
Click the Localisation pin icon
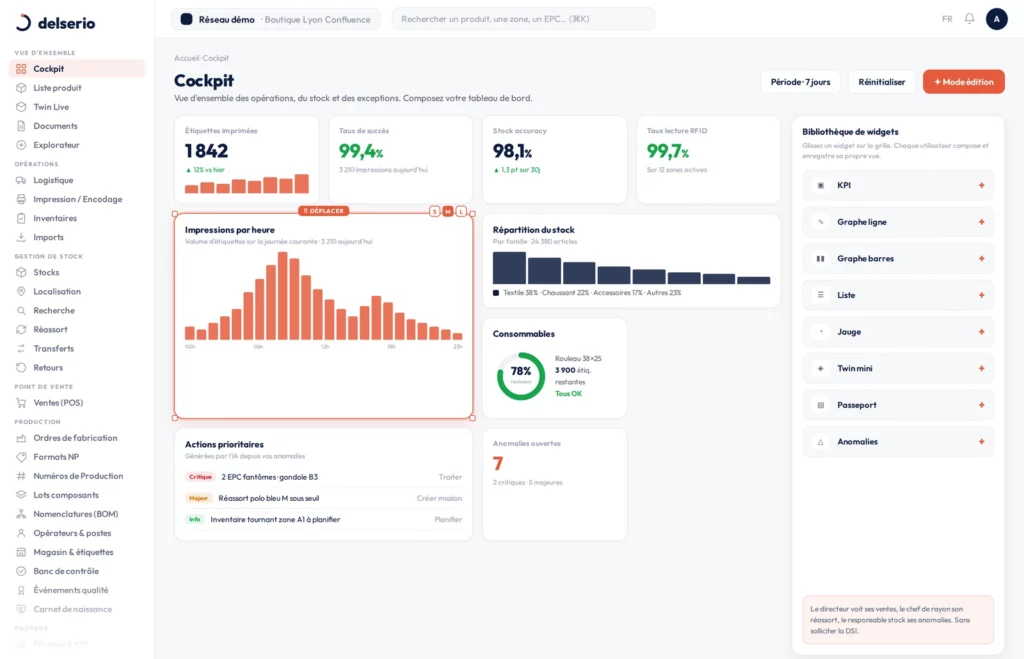click(x=21, y=291)
